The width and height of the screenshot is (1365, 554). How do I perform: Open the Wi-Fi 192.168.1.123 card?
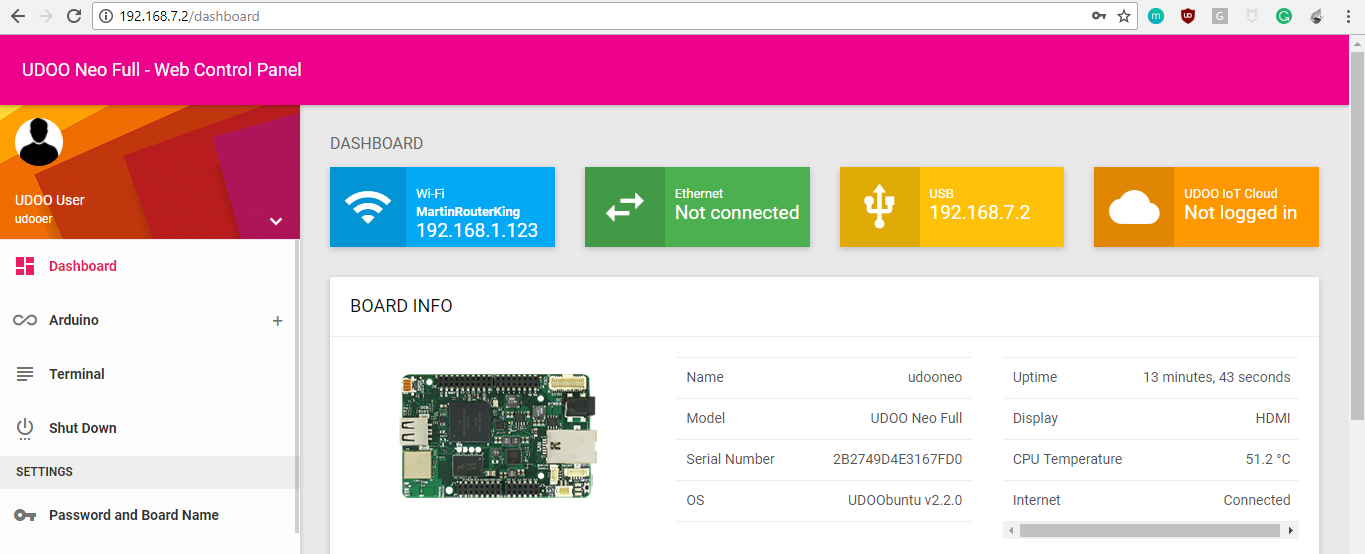tap(442, 207)
